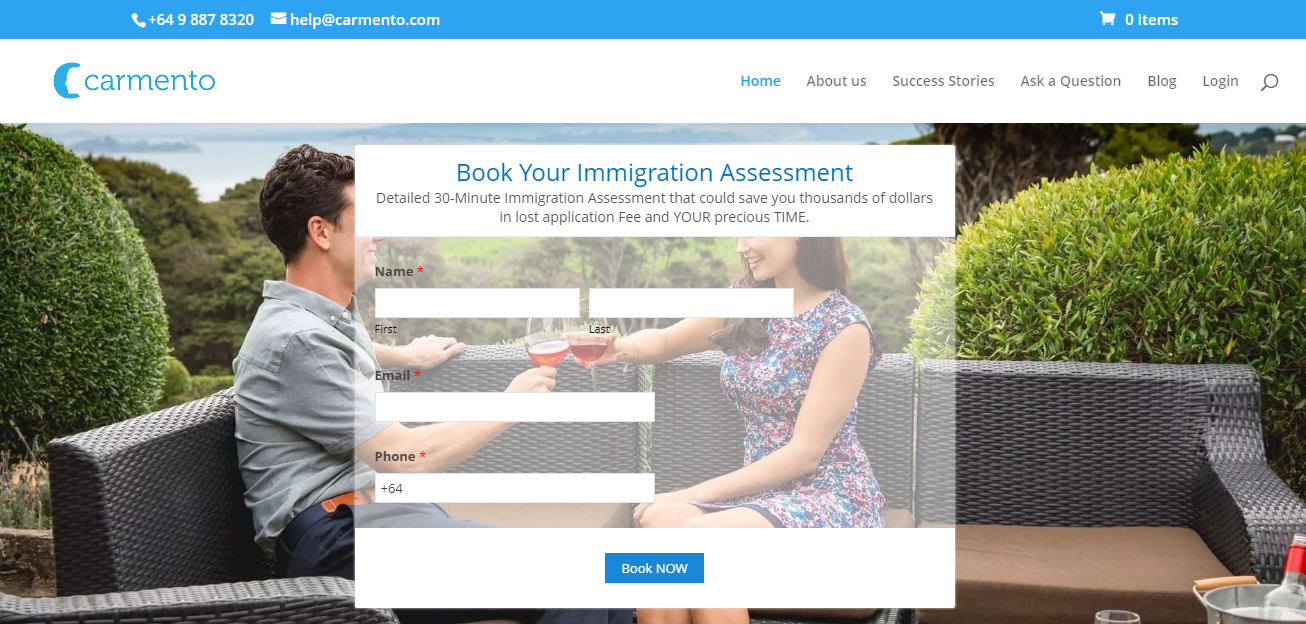Open Success Stories in navigation
This screenshot has height=624, width=1306.
click(x=943, y=81)
